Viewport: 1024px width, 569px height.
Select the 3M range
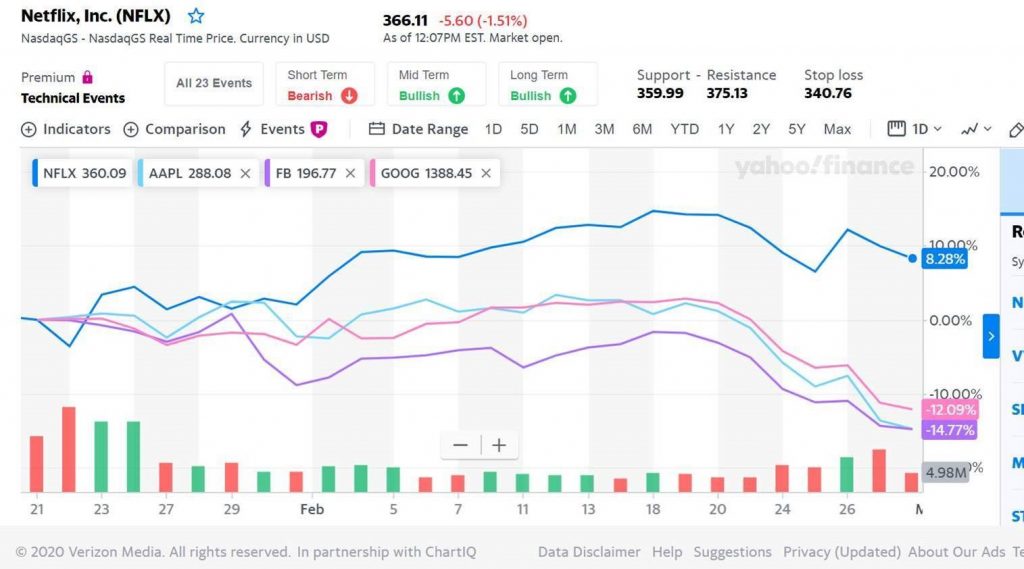click(x=604, y=129)
